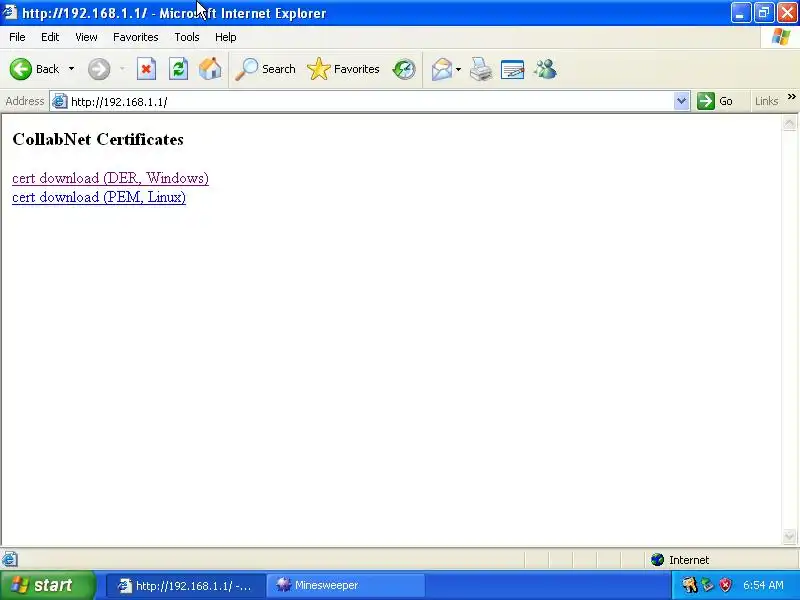800x600 pixels.
Task: Follow the cert download (PEM, Linux) link
Action: point(99,197)
